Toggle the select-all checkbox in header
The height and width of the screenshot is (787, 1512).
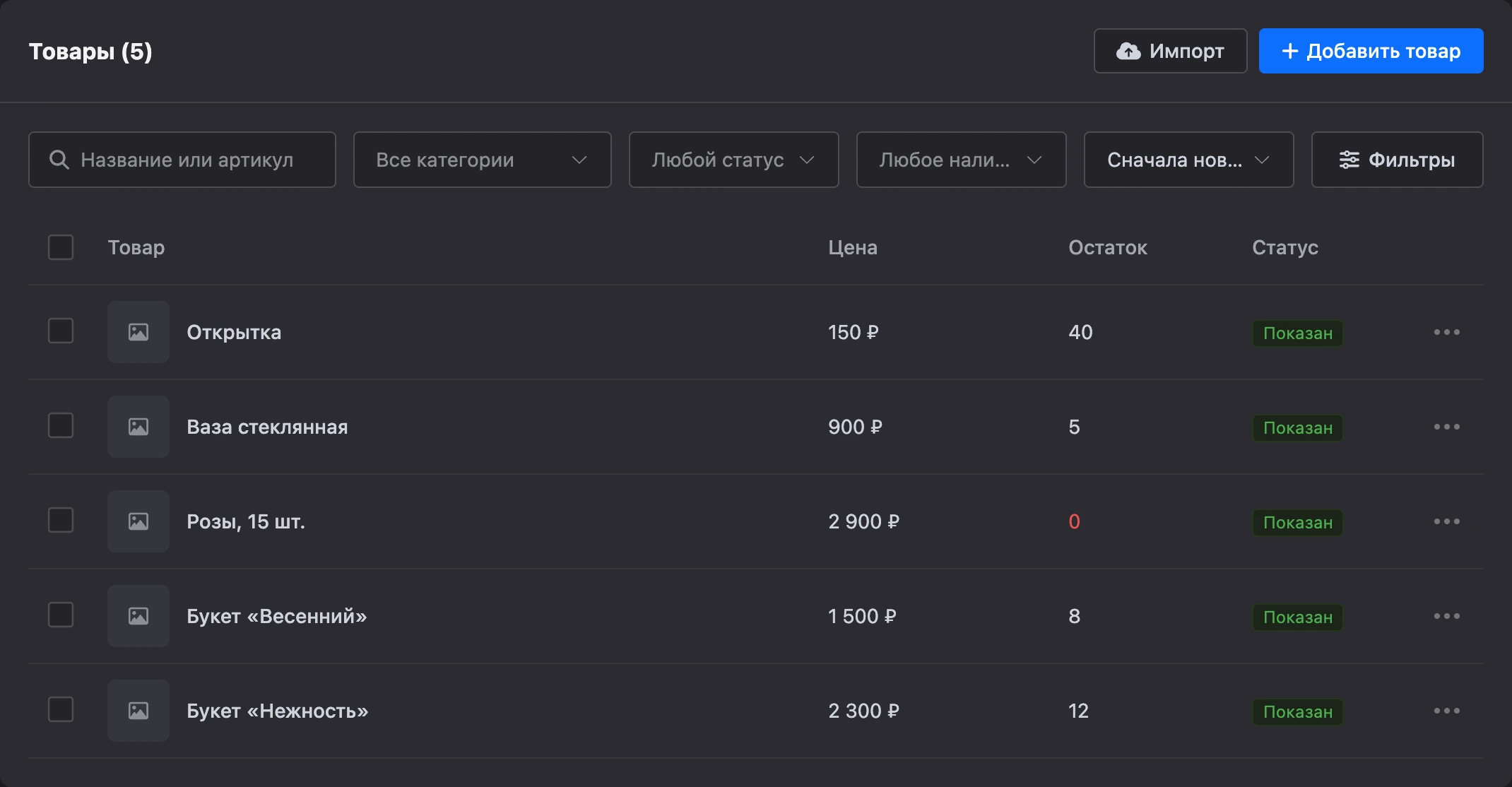click(61, 247)
